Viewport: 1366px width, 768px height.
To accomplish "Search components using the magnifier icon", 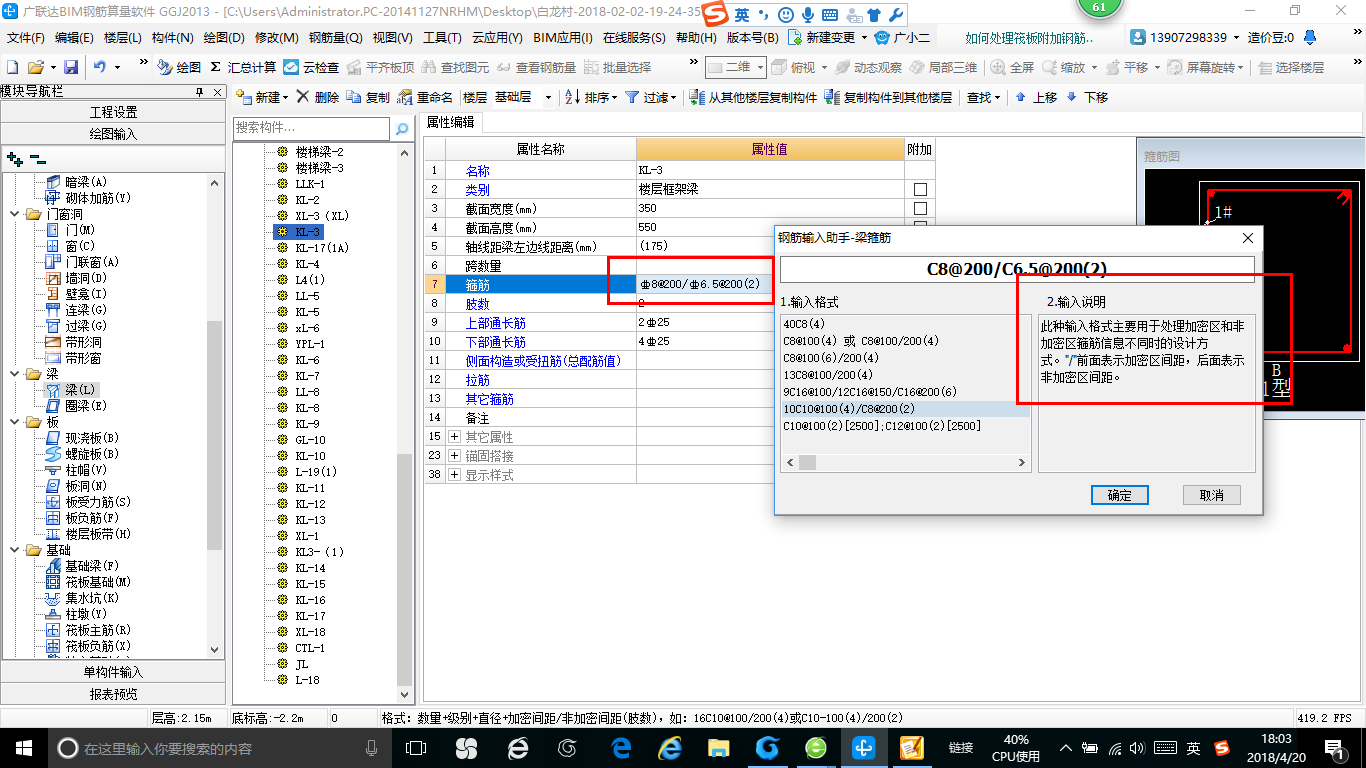I will pos(401,129).
